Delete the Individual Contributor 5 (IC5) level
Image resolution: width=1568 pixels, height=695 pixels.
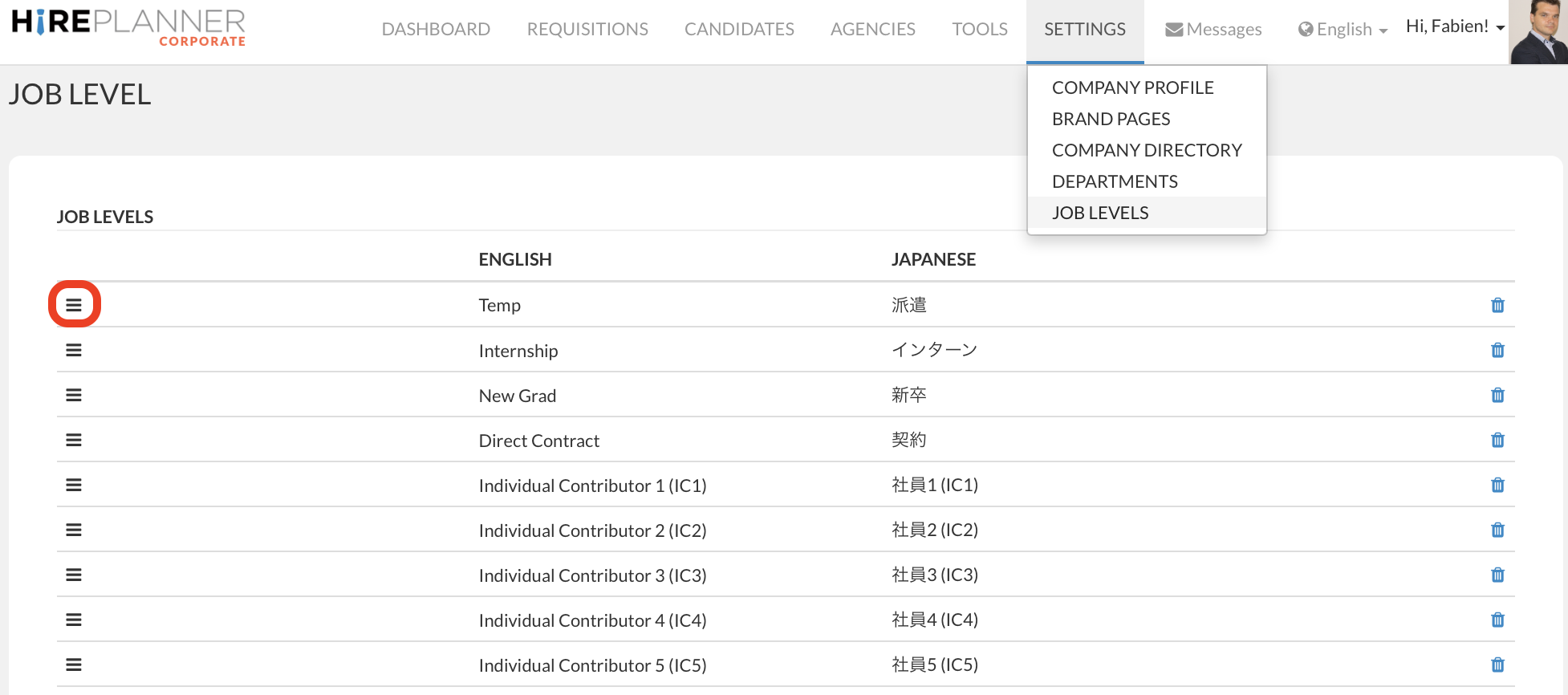1497,665
